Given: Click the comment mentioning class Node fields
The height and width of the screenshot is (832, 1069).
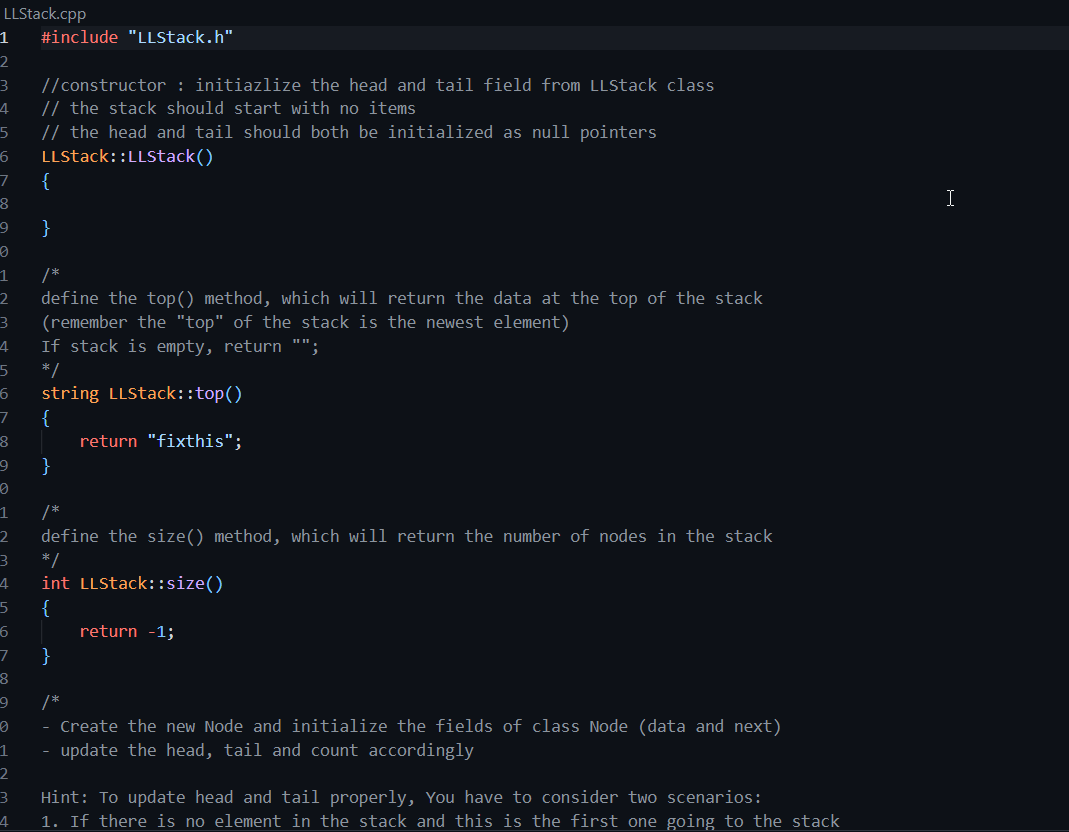Looking at the screenshot, I should 410,726.
